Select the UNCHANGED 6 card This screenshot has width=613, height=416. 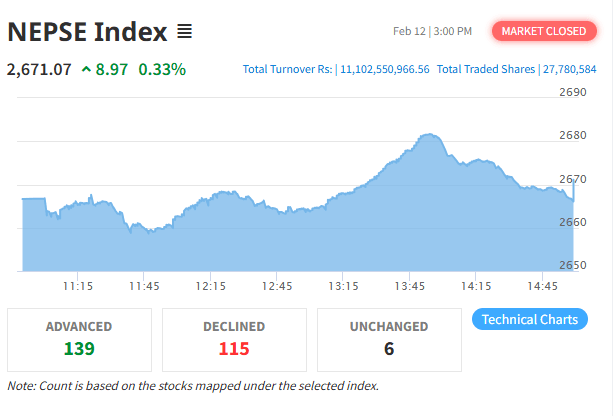coord(389,339)
